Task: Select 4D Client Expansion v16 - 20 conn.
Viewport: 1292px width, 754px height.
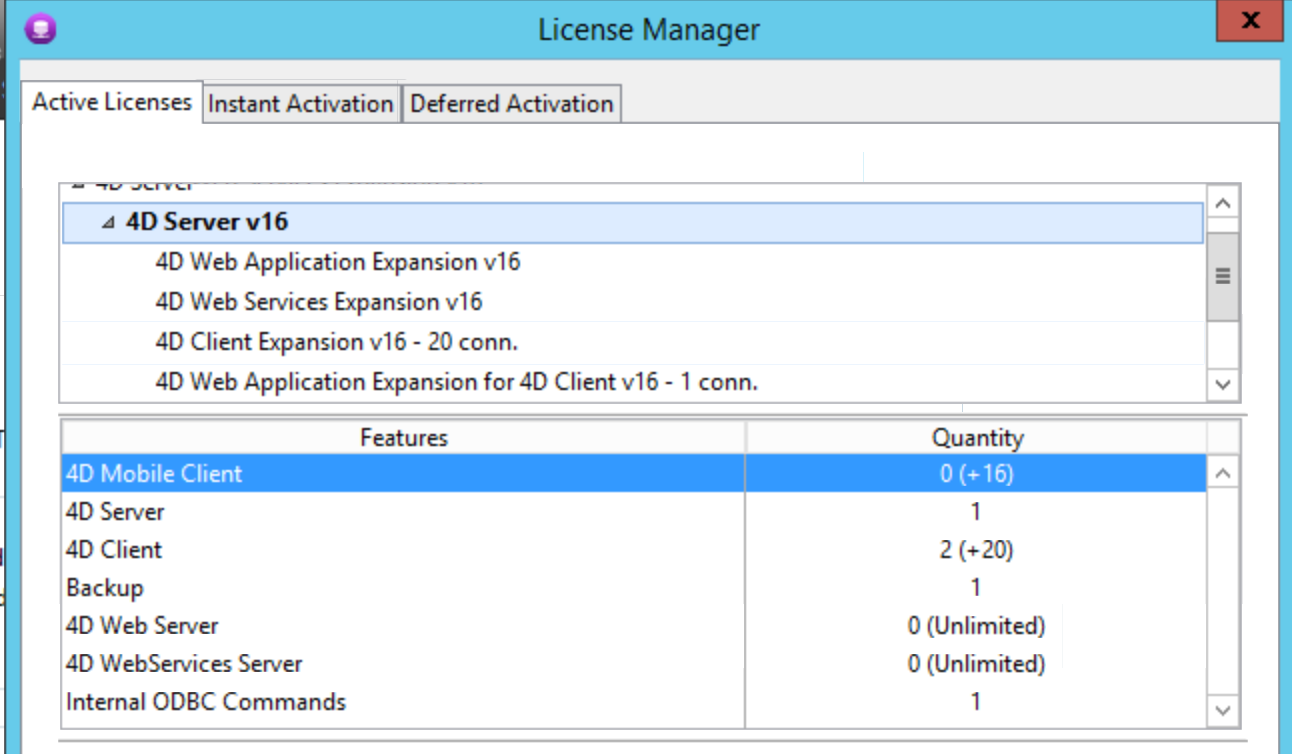Action: [336, 342]
